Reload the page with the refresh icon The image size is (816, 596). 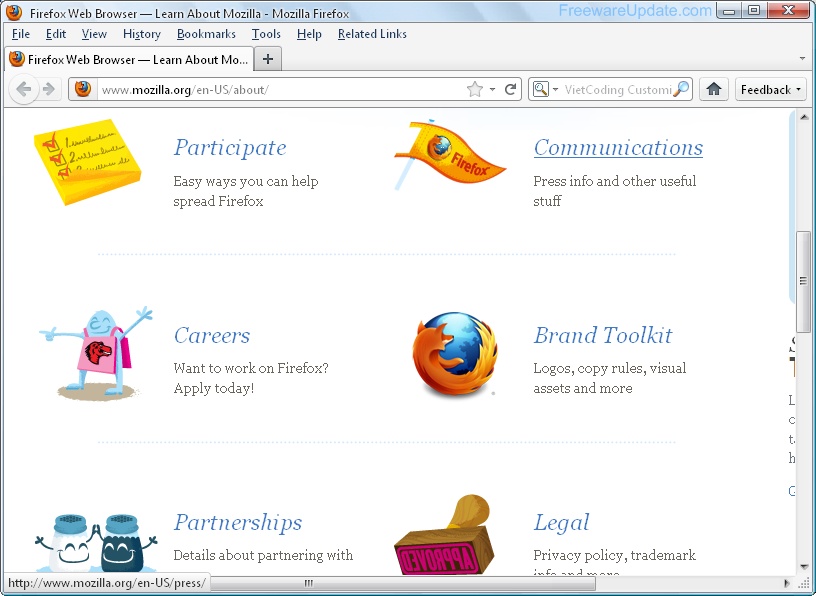click(x=511, y=90)
